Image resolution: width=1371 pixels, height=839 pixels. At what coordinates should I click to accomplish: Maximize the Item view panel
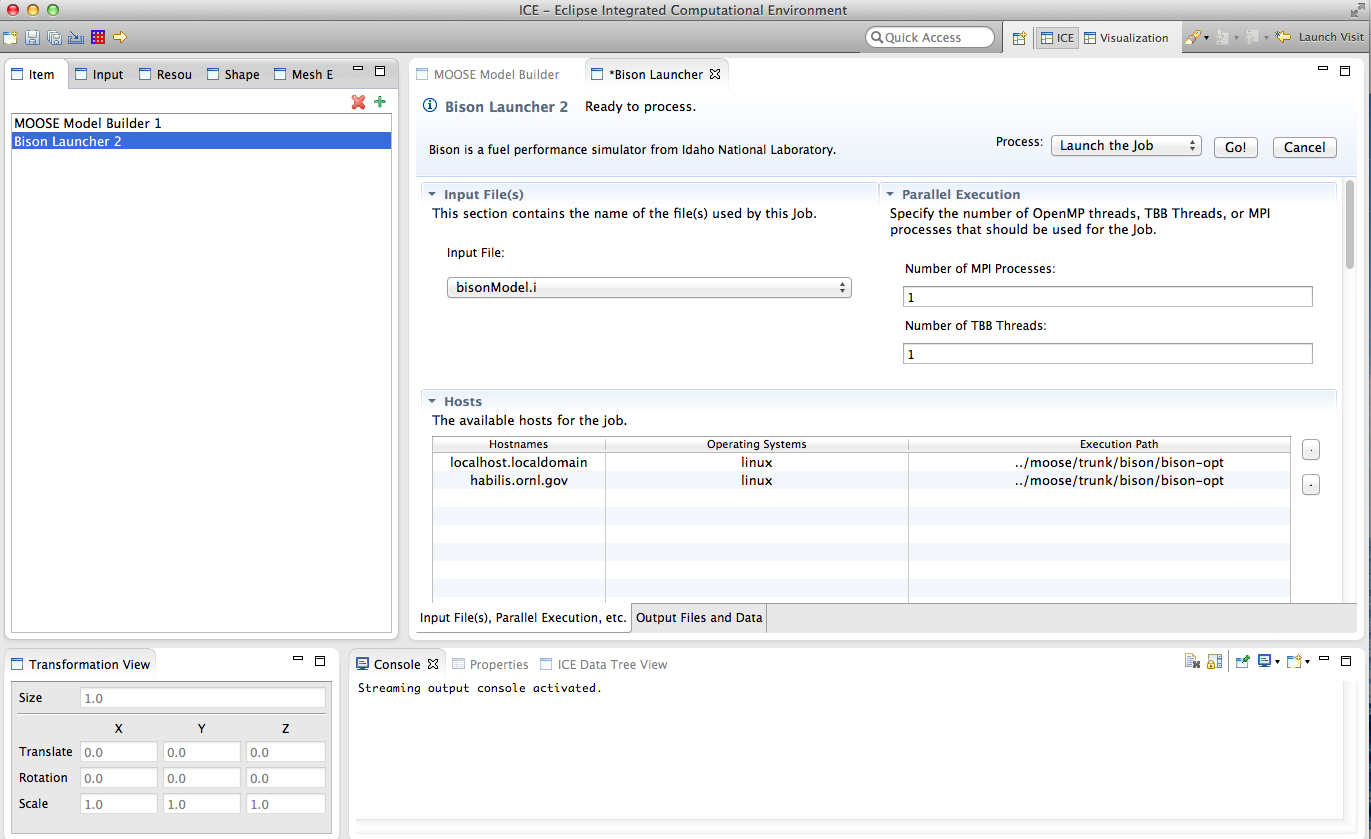point(380,71)
